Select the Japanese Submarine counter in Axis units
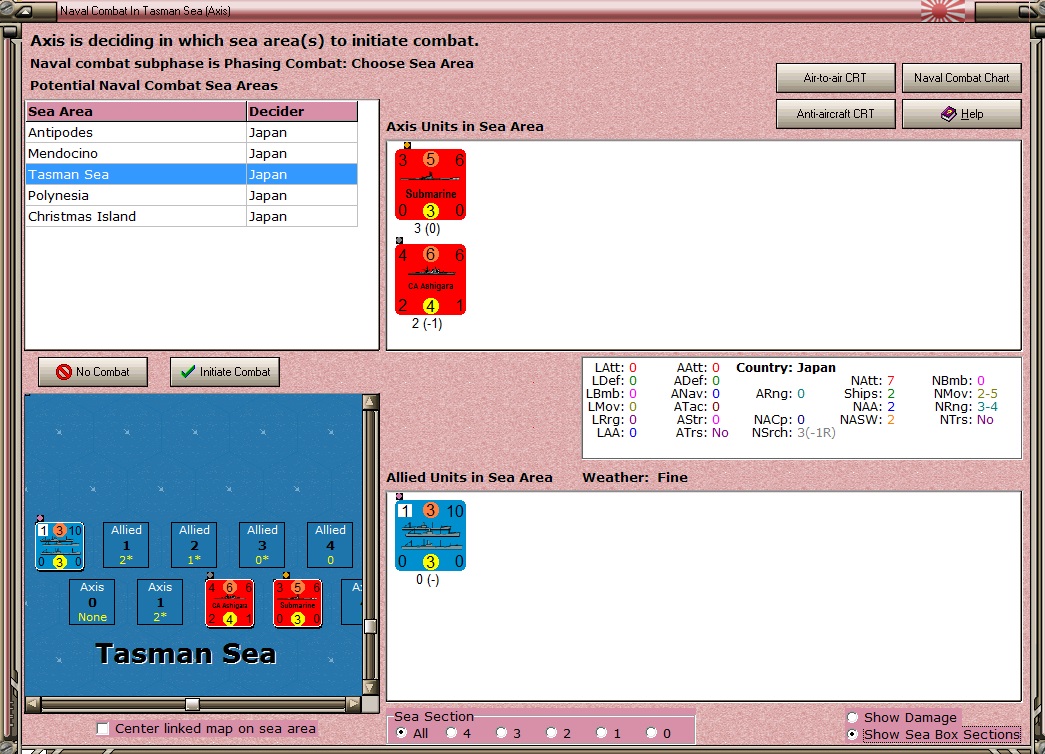Image resolution: width=1045 pixels, height=754 pixels. tap(431, 185)
